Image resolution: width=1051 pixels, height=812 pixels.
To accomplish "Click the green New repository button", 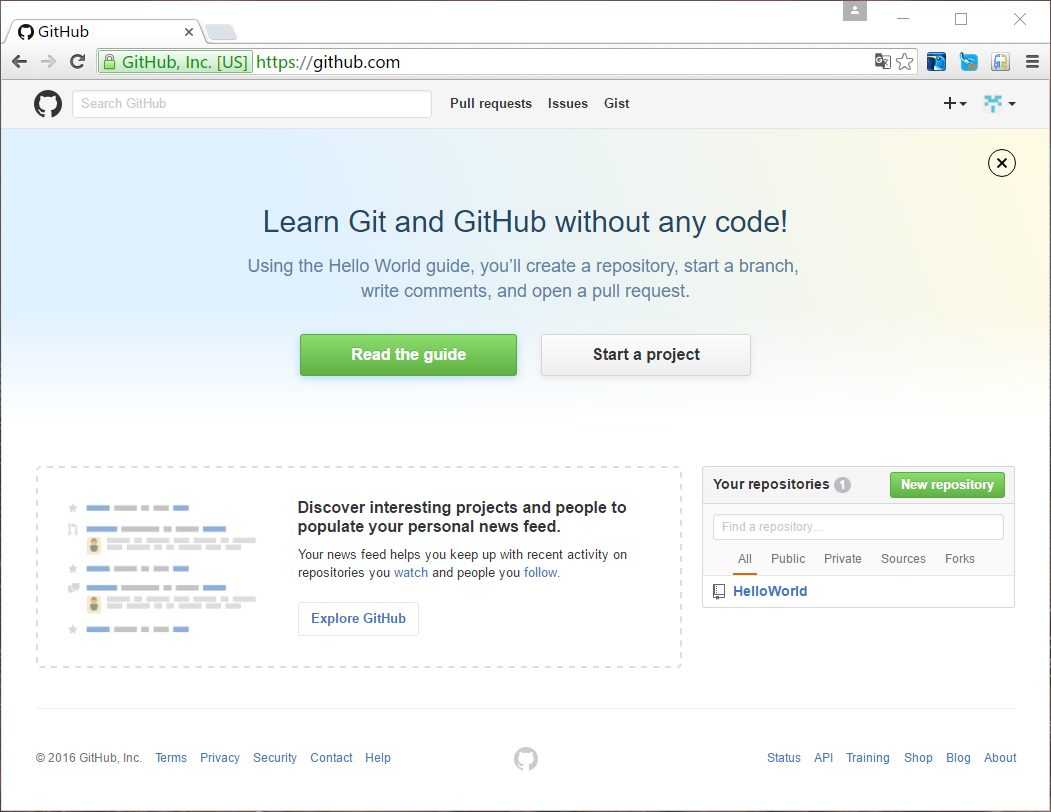I will point(947,485).
